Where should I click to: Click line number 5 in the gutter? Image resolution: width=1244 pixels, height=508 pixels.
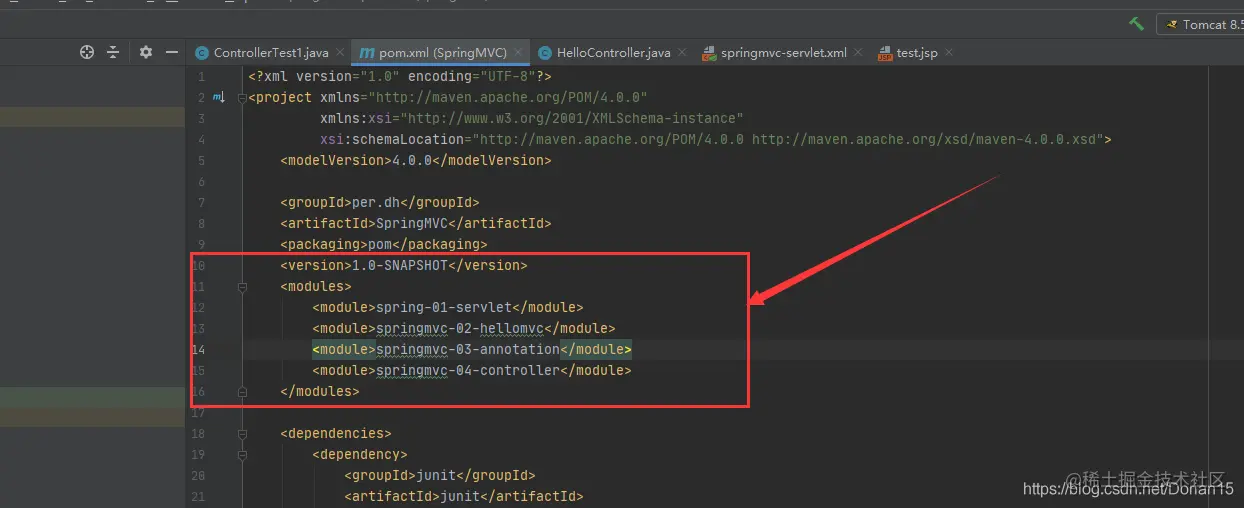point(201,161)
